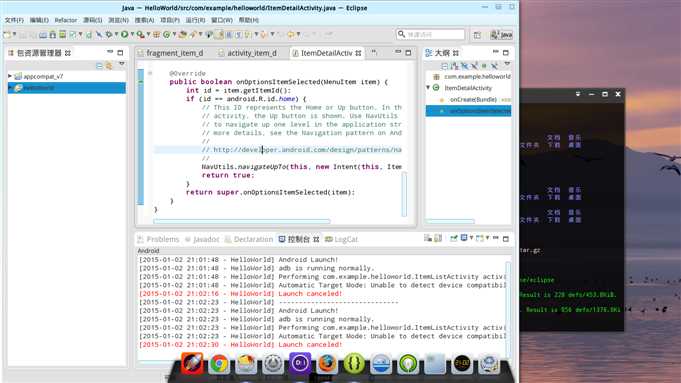Click the maximize button of the terminal window

[605, 94]
